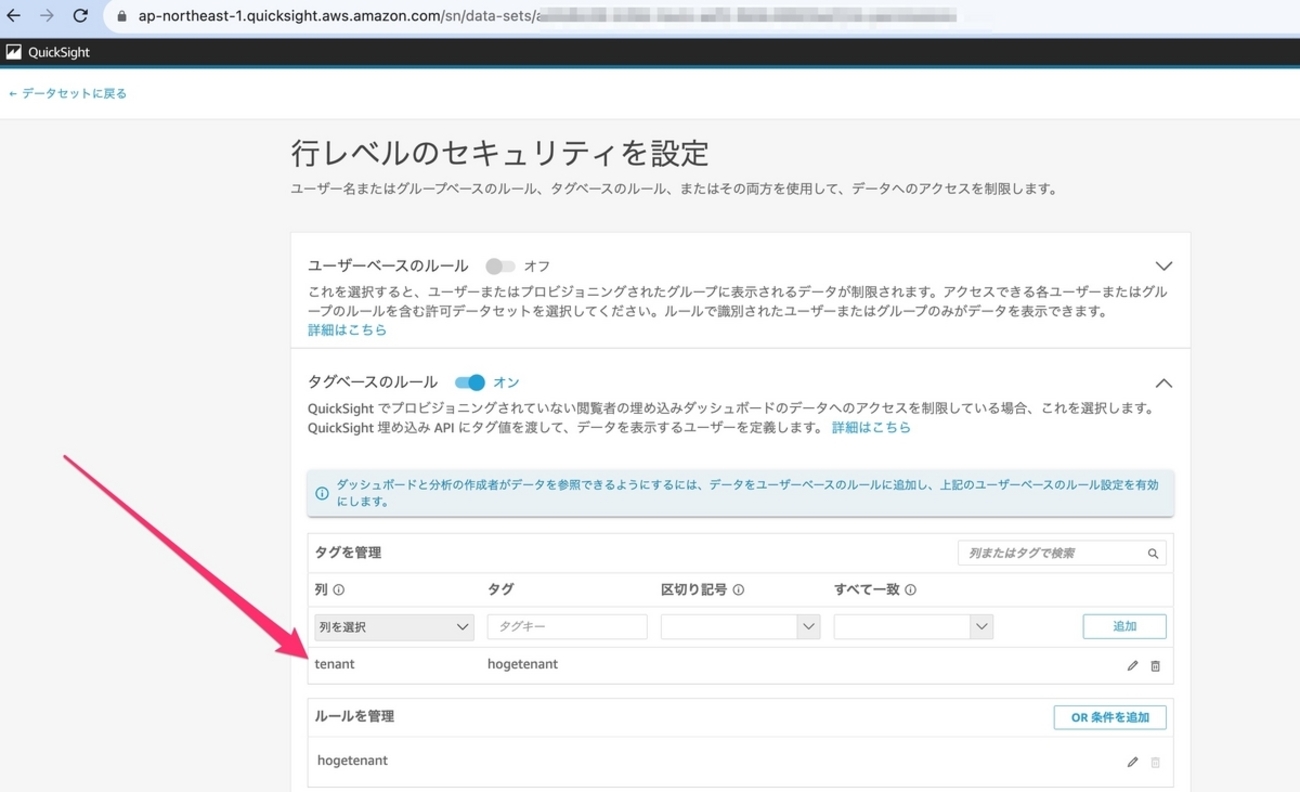Click the browser back arrow

pos(14,16)
